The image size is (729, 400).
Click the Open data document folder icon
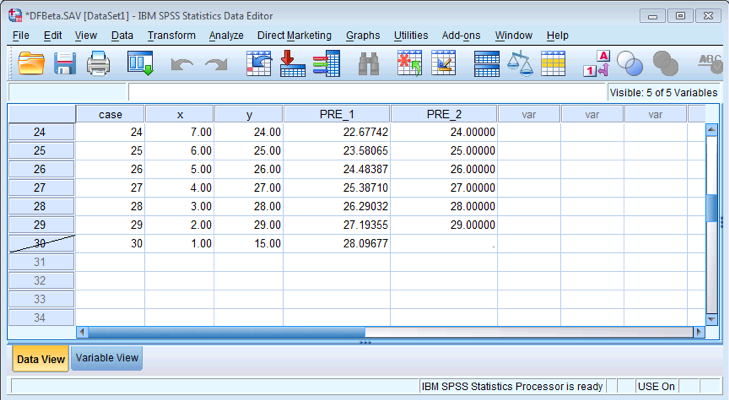click(x=31, y=65)
